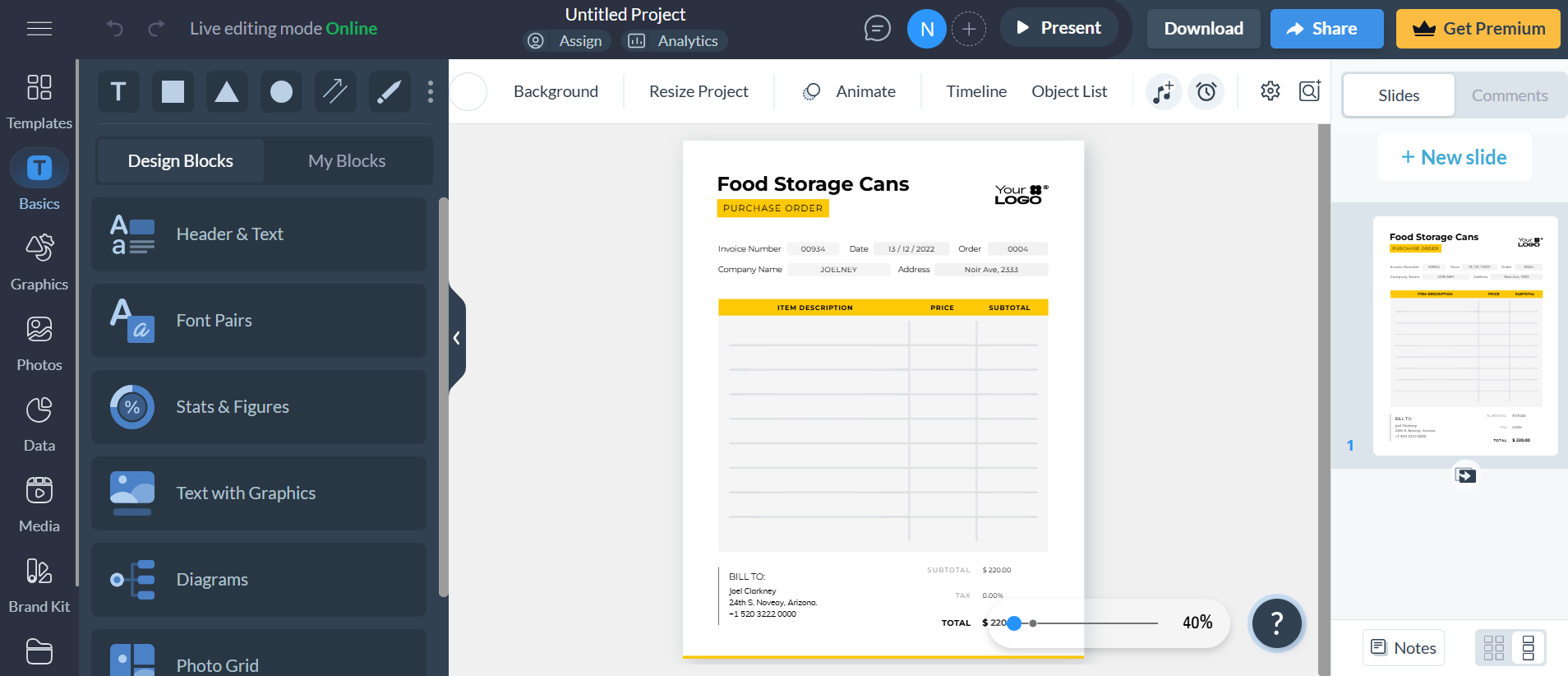This screenshot has width=1568, height=676.
Task: Switch to the My Blocks tab
Action: pyautogui.click(x=347, y=161)
